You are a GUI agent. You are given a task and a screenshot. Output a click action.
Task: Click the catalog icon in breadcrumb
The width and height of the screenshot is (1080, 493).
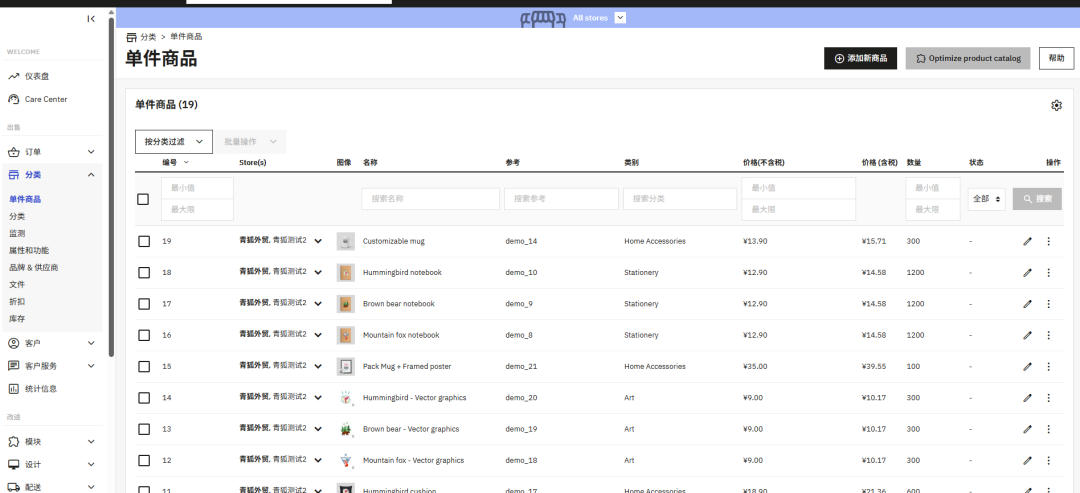point(131,37)
